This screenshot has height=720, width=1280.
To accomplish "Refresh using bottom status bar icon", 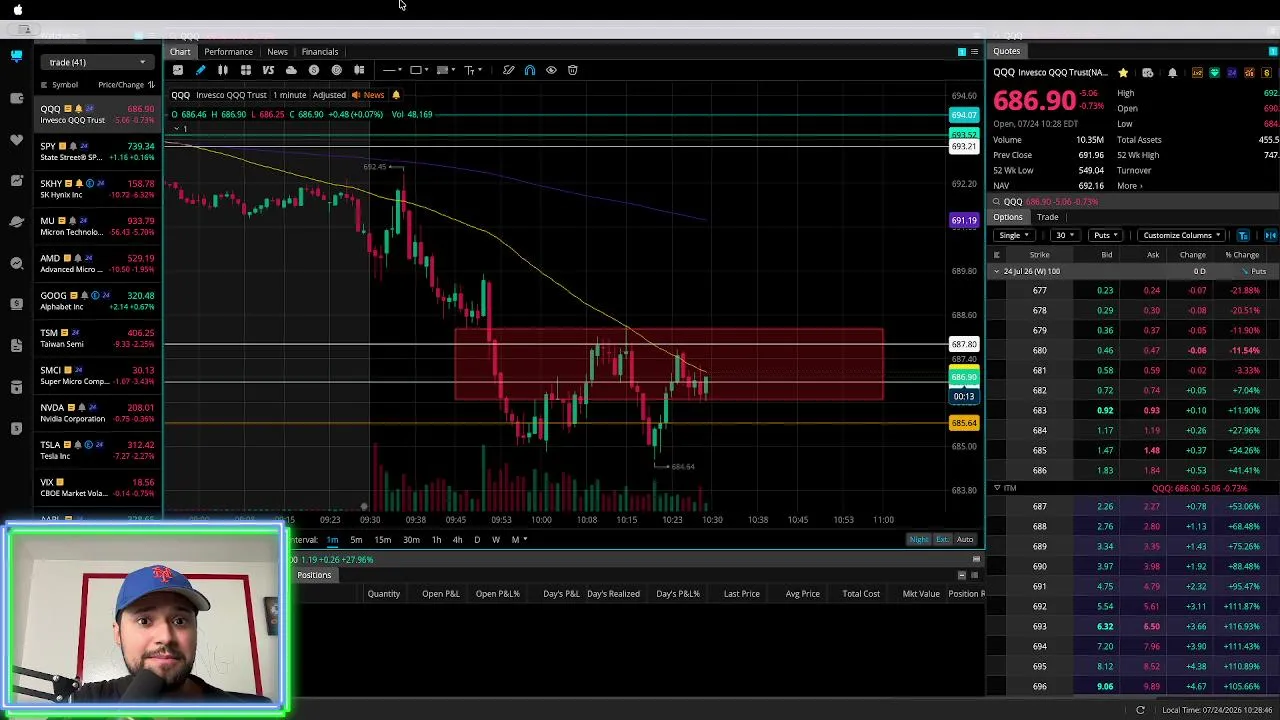I will [1140, 710].
